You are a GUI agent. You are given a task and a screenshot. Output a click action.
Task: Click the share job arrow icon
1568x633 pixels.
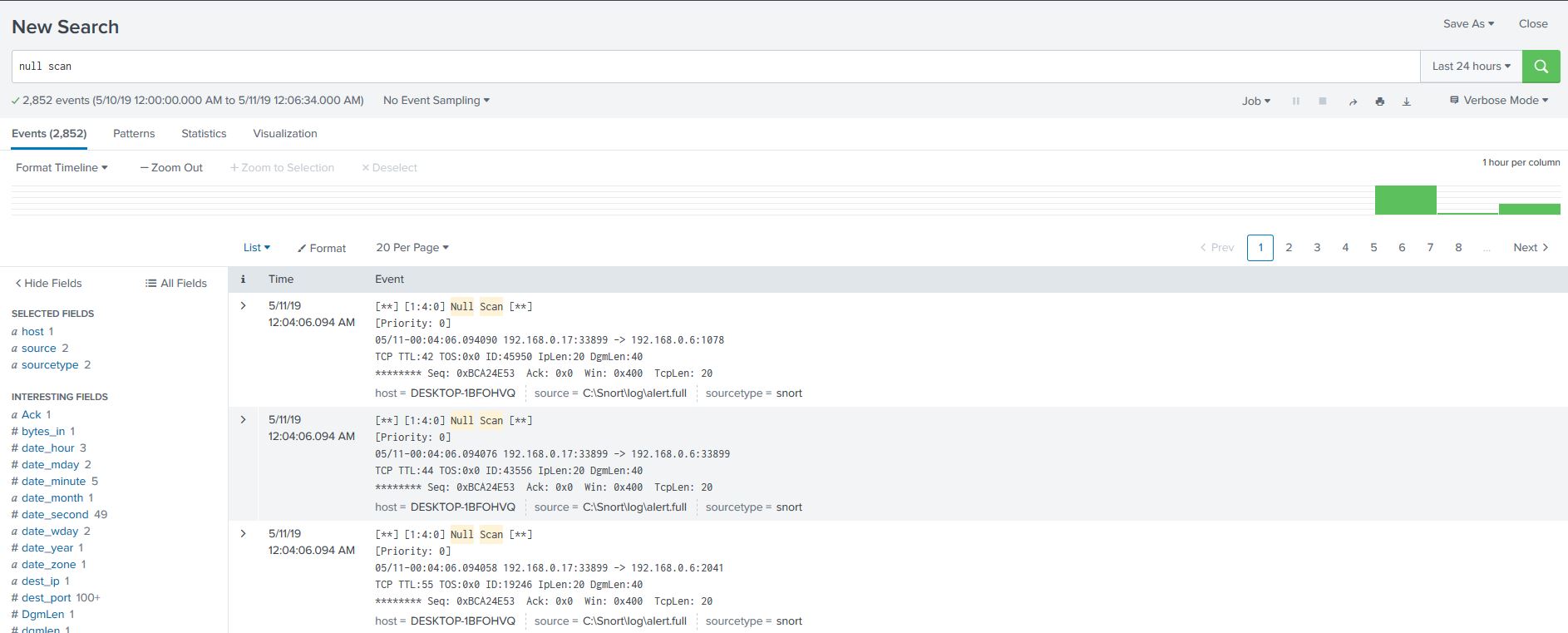1353,101
